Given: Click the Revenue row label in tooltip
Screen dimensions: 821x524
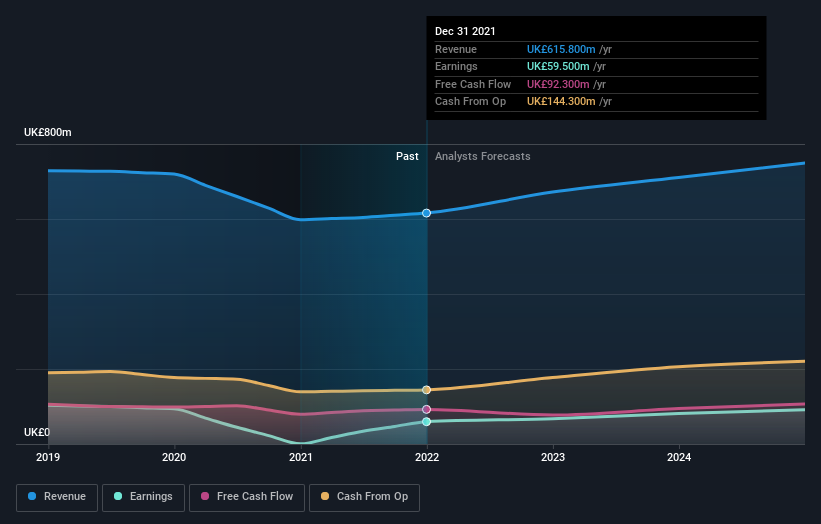Looking at the screenshot, I should point(456,49).
